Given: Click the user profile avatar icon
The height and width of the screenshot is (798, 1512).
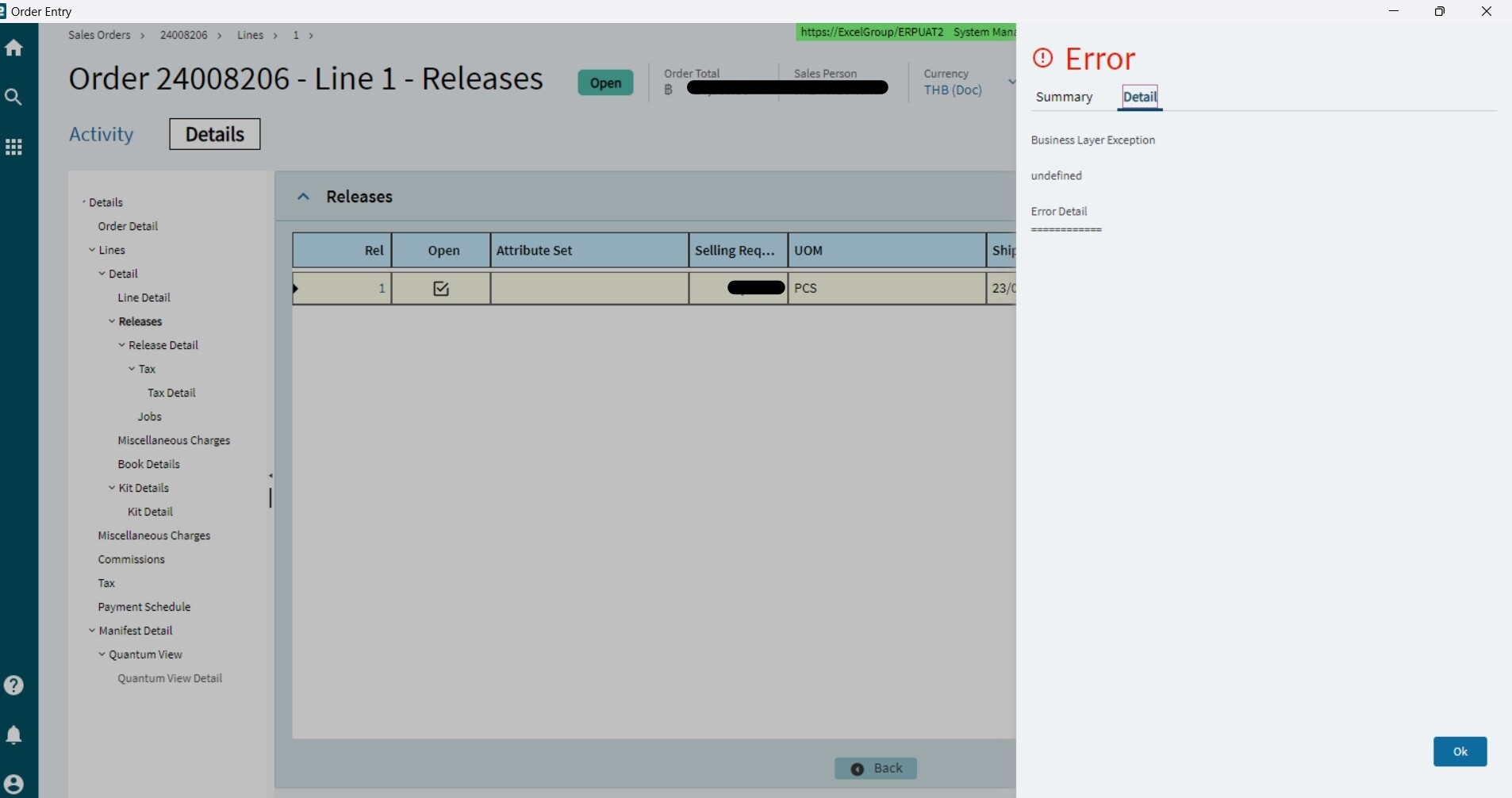Looking at the screenshot, I should click(x=15, y=784).
